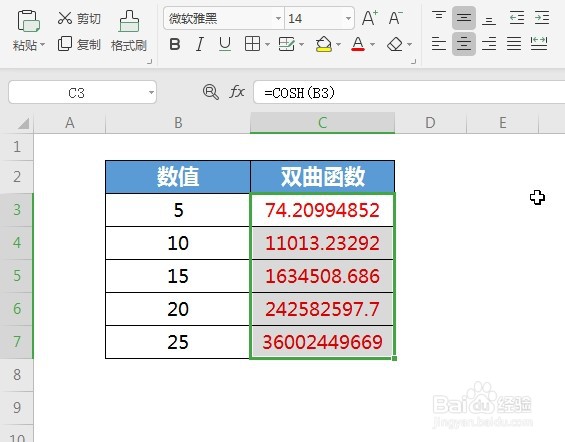The height and width of the screenshot is (442, 565).
Task: Apply yellow fill color bucket
Action: (x=323, y=44)
